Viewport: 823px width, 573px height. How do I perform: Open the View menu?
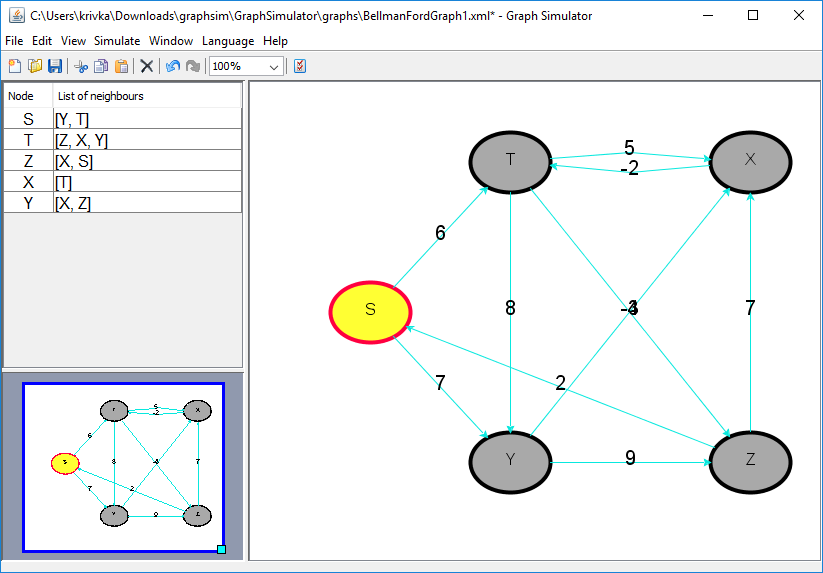pos(73,41)
